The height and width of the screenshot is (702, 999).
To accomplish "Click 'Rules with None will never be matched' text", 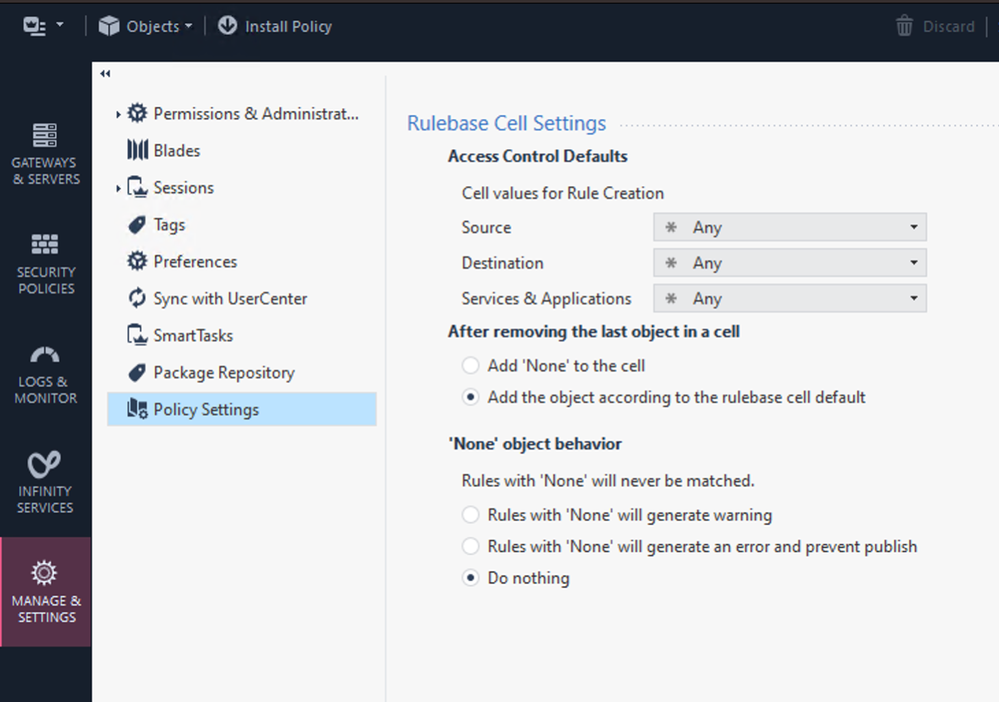I will 608,480.
